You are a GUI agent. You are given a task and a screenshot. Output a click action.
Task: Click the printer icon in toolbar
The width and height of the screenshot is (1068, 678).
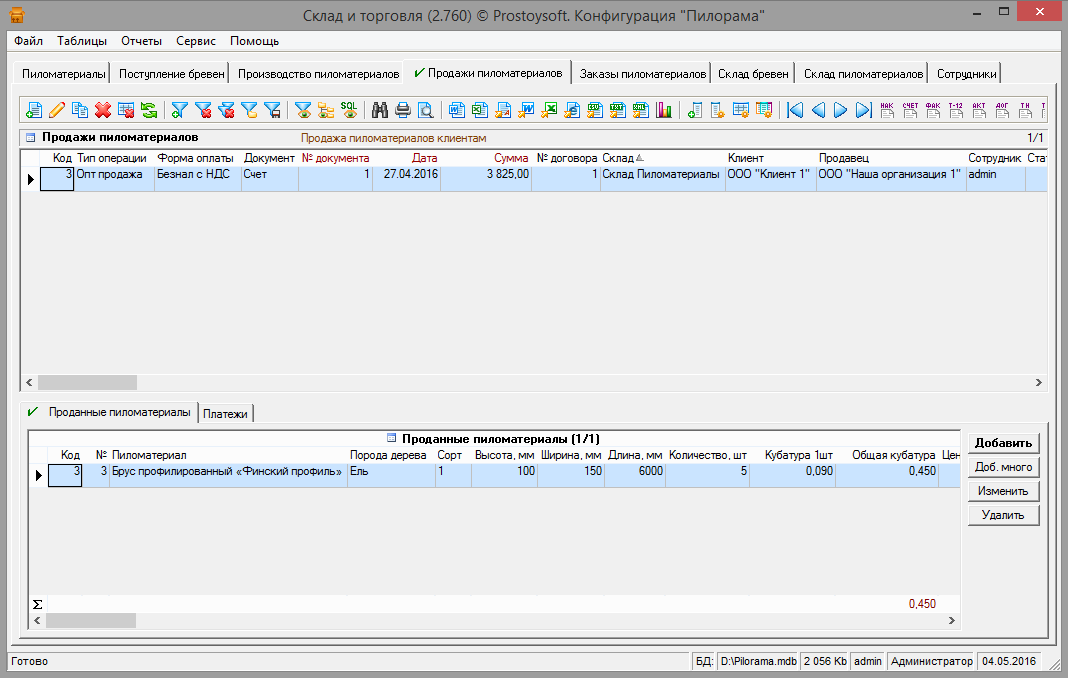(x=403, y=110)
